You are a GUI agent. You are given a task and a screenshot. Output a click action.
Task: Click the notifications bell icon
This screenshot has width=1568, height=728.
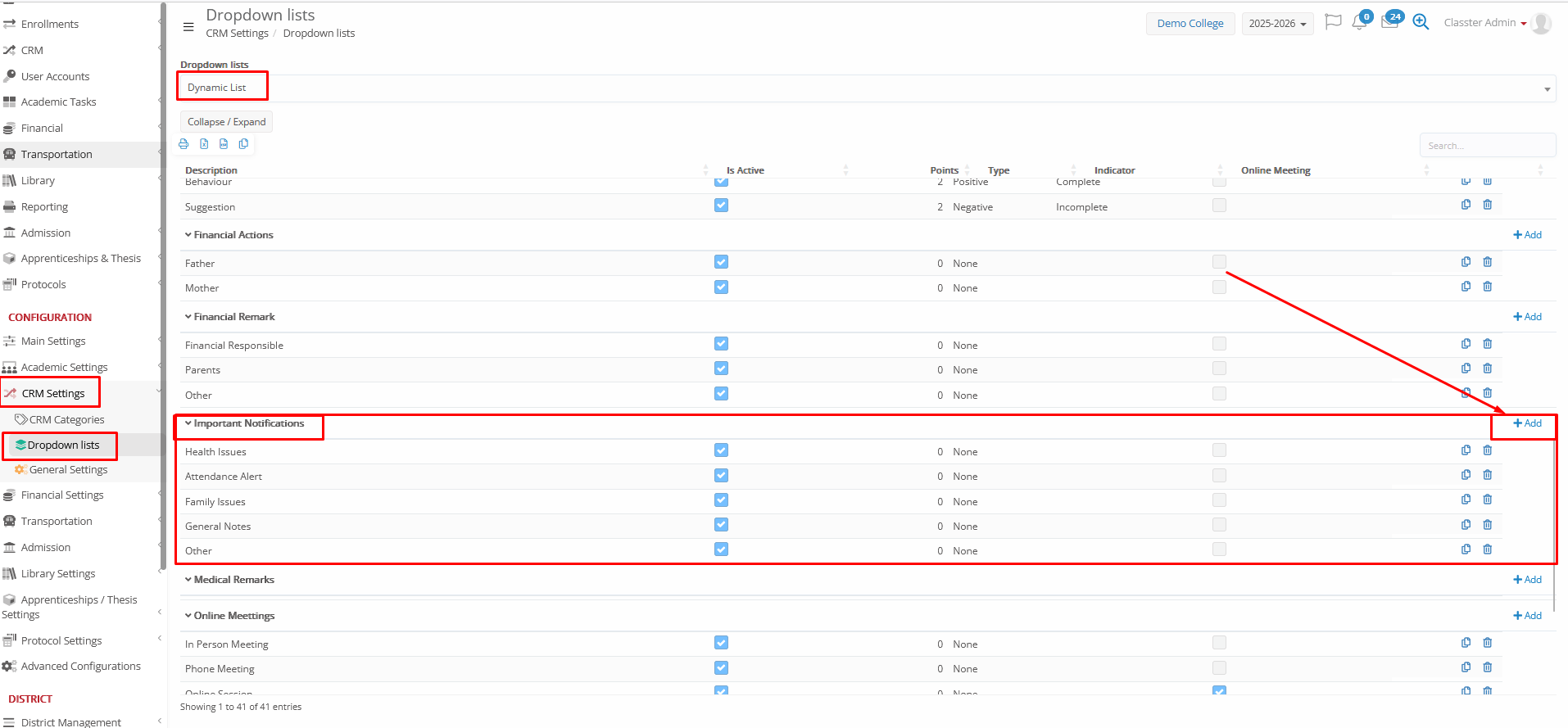point(1359,23)
